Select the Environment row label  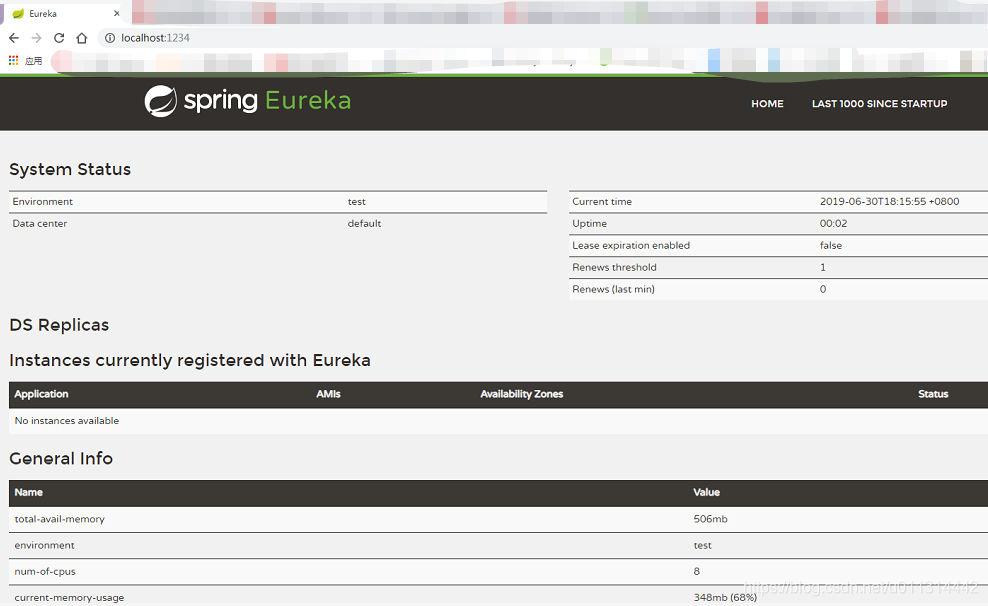point(42,202)
